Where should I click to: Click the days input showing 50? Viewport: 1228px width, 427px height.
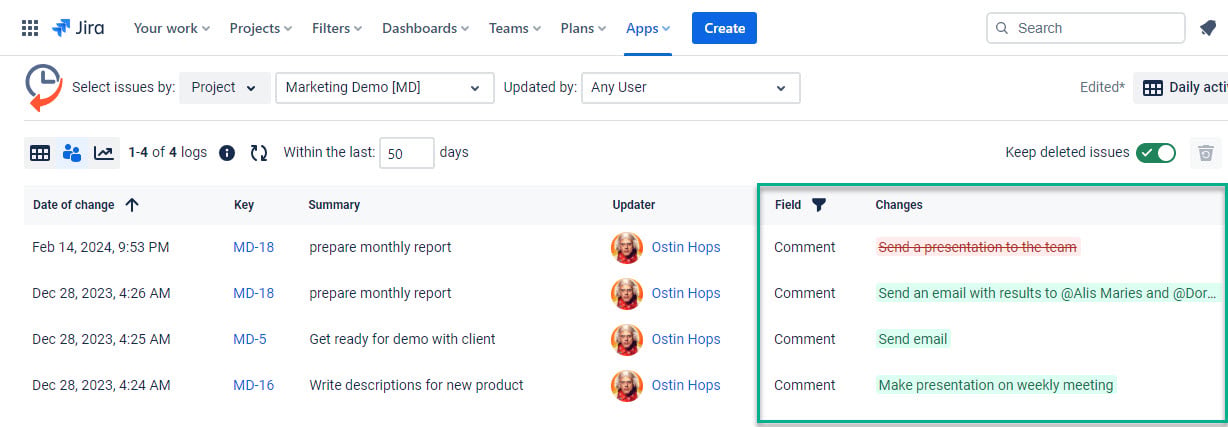(407, 153)
